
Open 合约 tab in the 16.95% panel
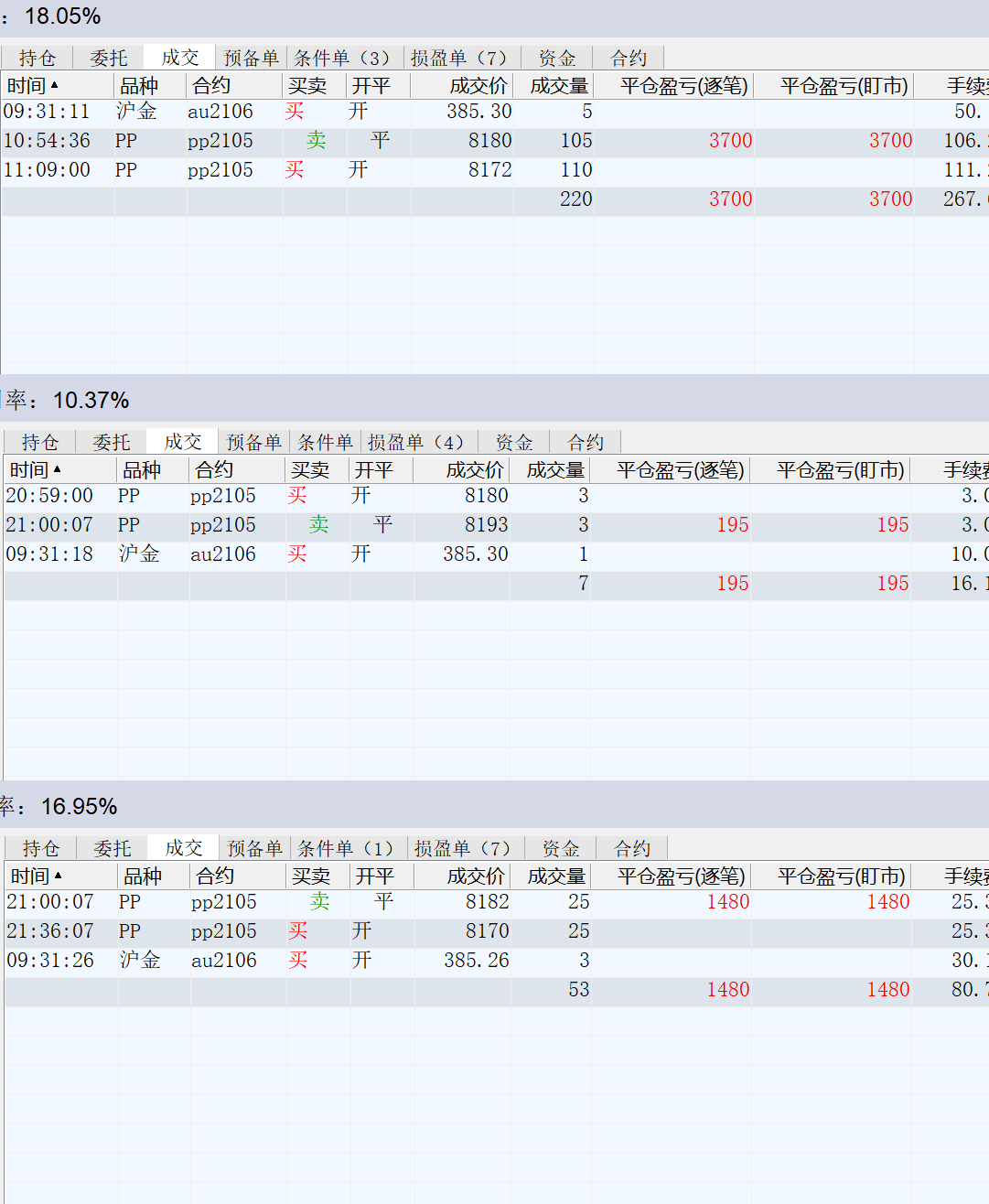click(632, 849)
